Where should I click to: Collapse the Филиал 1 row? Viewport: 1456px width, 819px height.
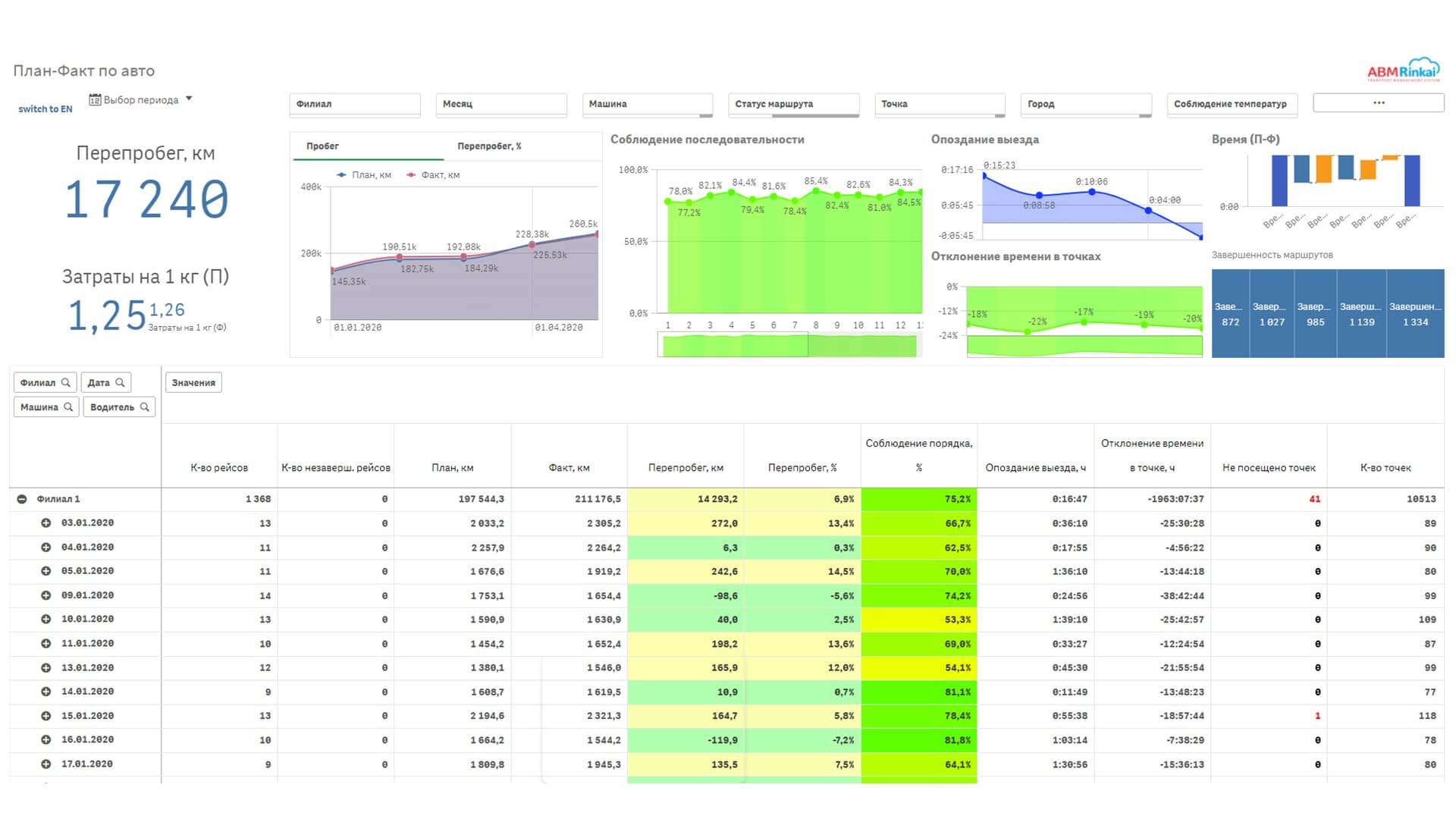click(22, 499)
